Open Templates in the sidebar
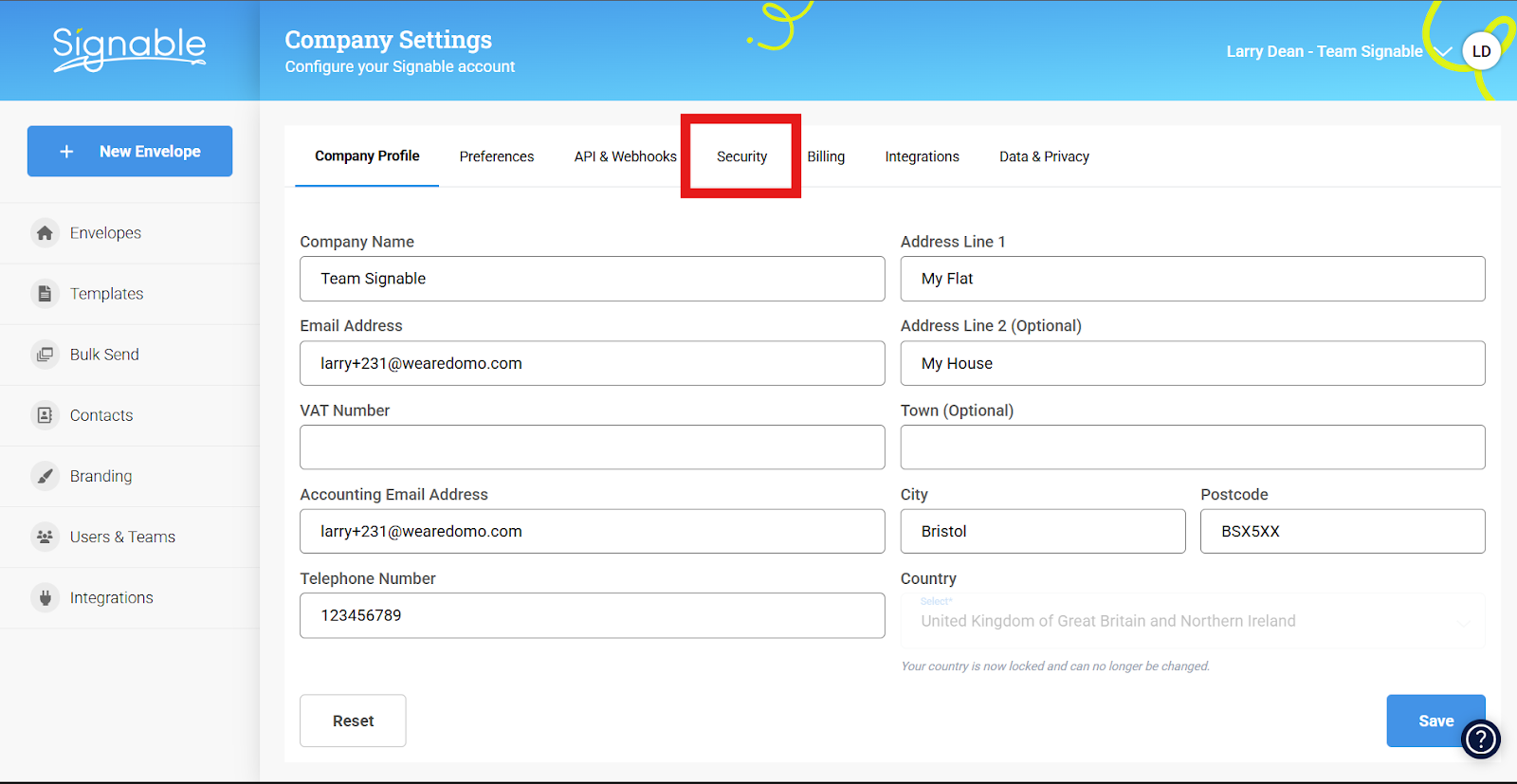 coord(129,293)
